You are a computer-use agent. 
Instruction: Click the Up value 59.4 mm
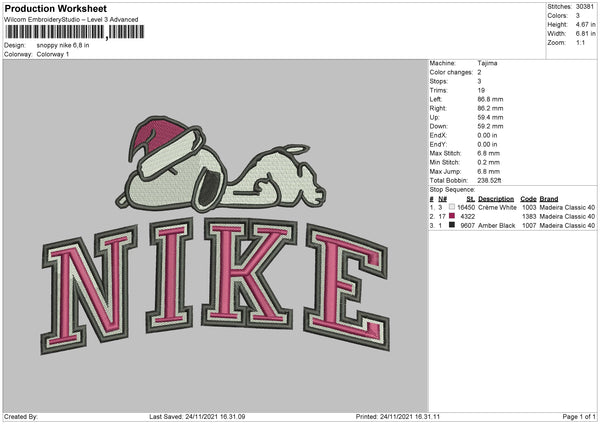(490, 117)
